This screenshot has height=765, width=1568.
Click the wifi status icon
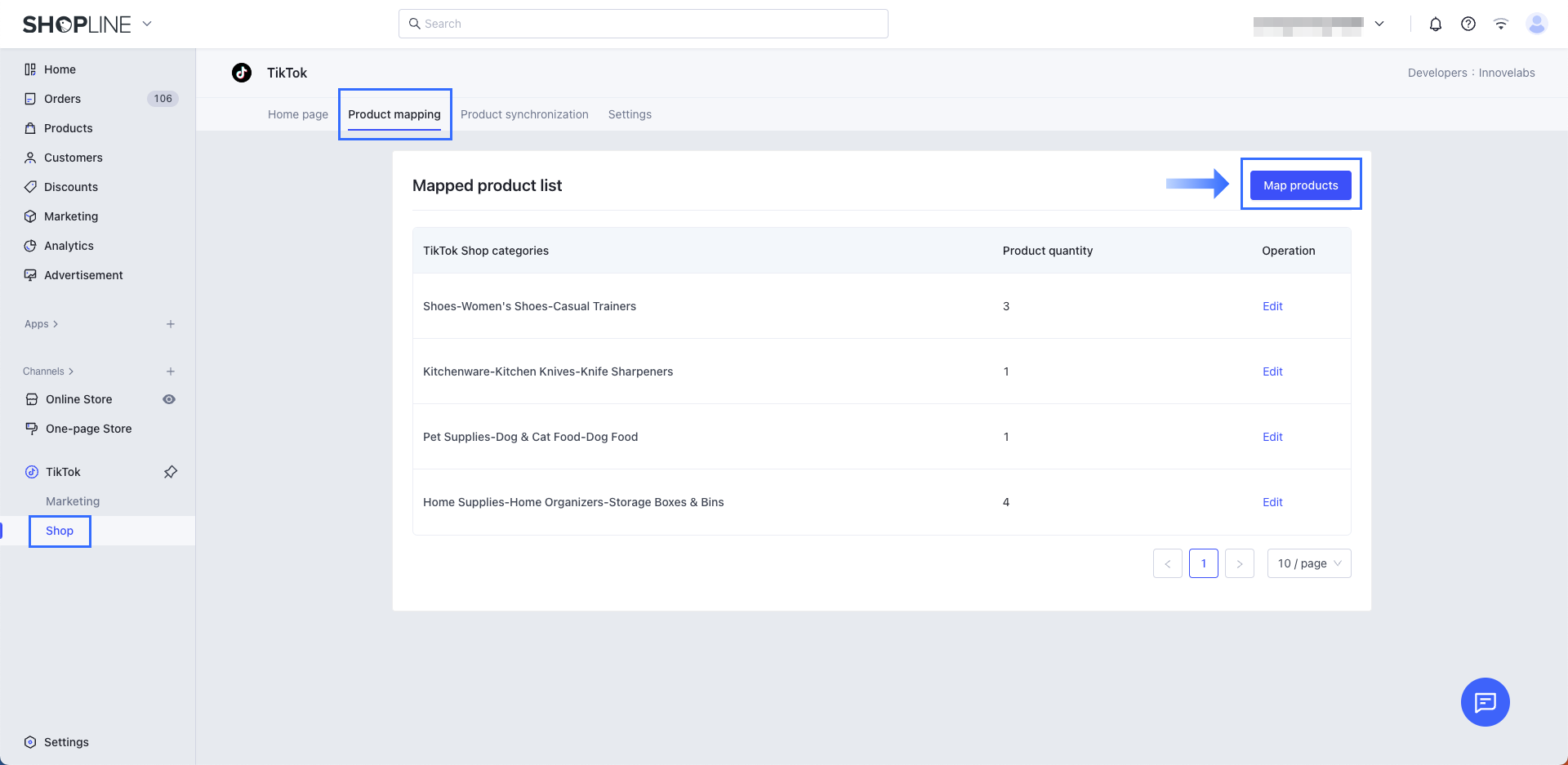point(1500,24)
